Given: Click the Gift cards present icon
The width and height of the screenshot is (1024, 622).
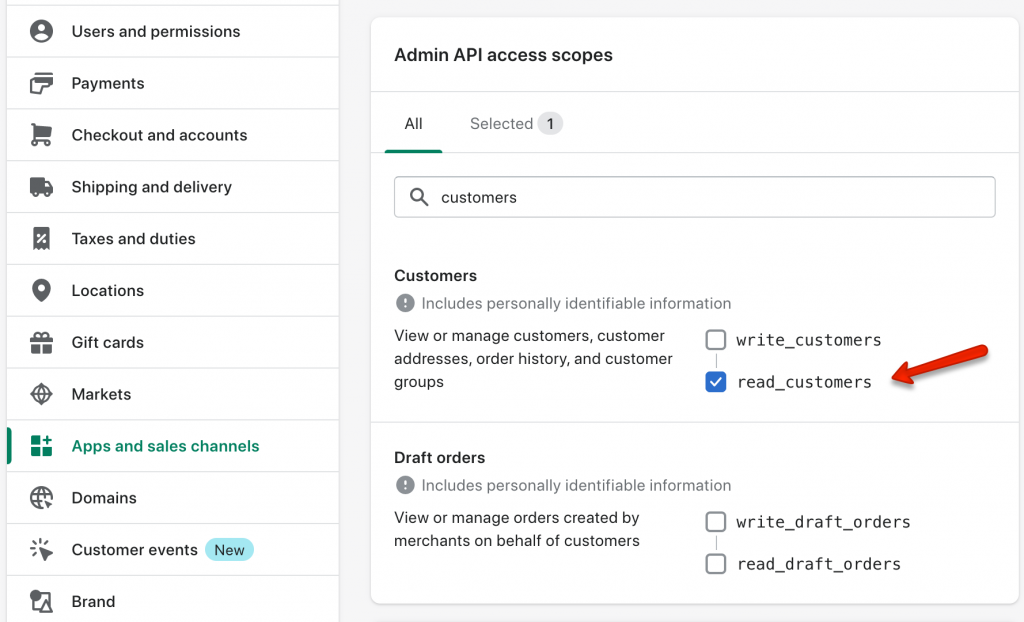Looking at the screenshot, I should point(41,342).
